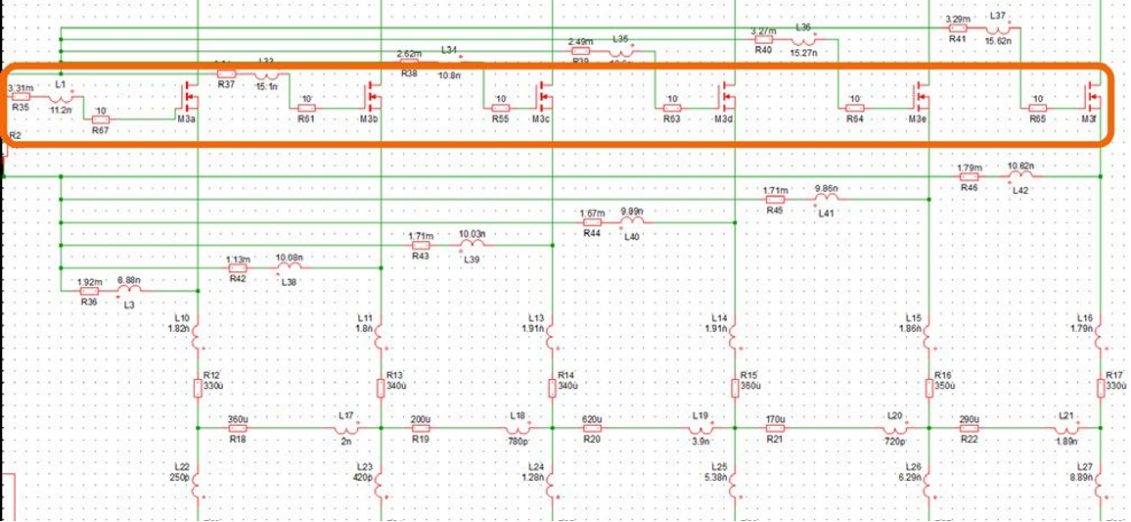Select resistor R21 symbol
The height and width of the screenshot is (522, 1131).
pyautogui.click(x=775, y=428)
